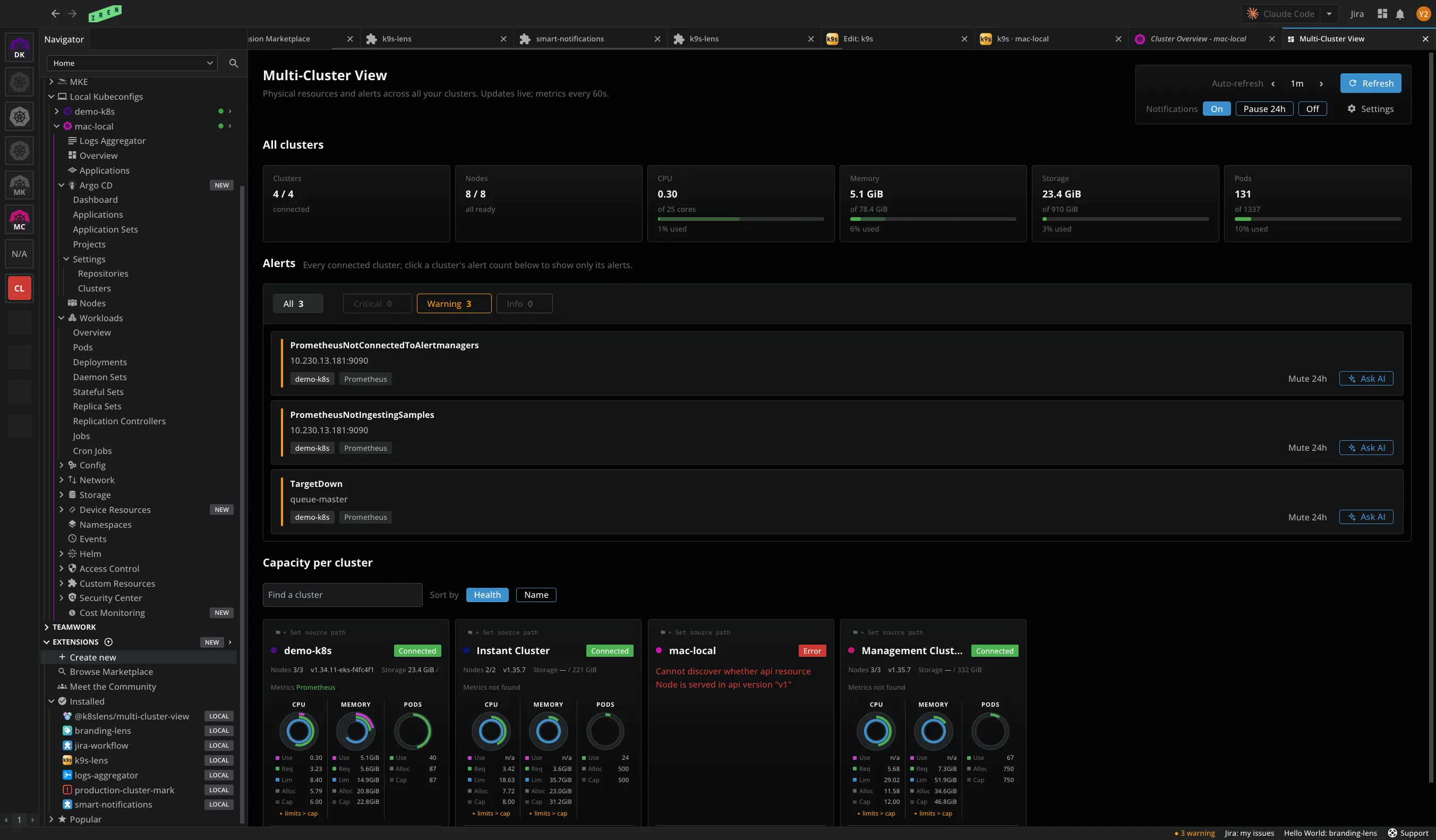Image resolution: width=1436 pixels, height=840 pixels.
Task: Open the Home dropdown in Navigator
Action: (132, 63)
